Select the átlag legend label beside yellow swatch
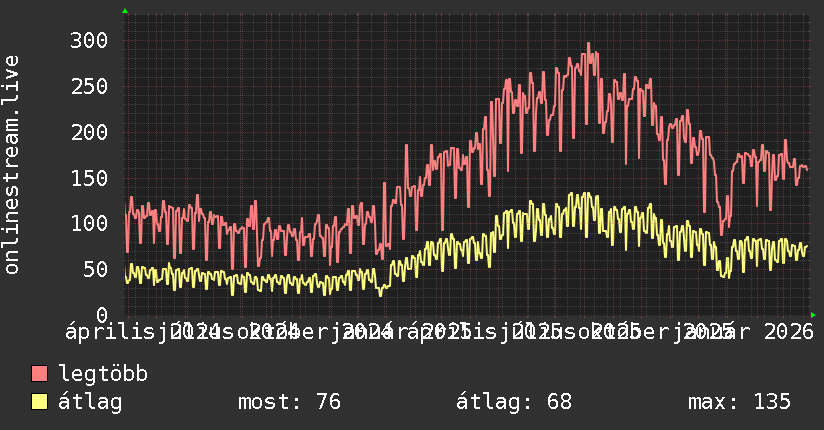Viewport: 824px width, 430px height. (90, 402)
